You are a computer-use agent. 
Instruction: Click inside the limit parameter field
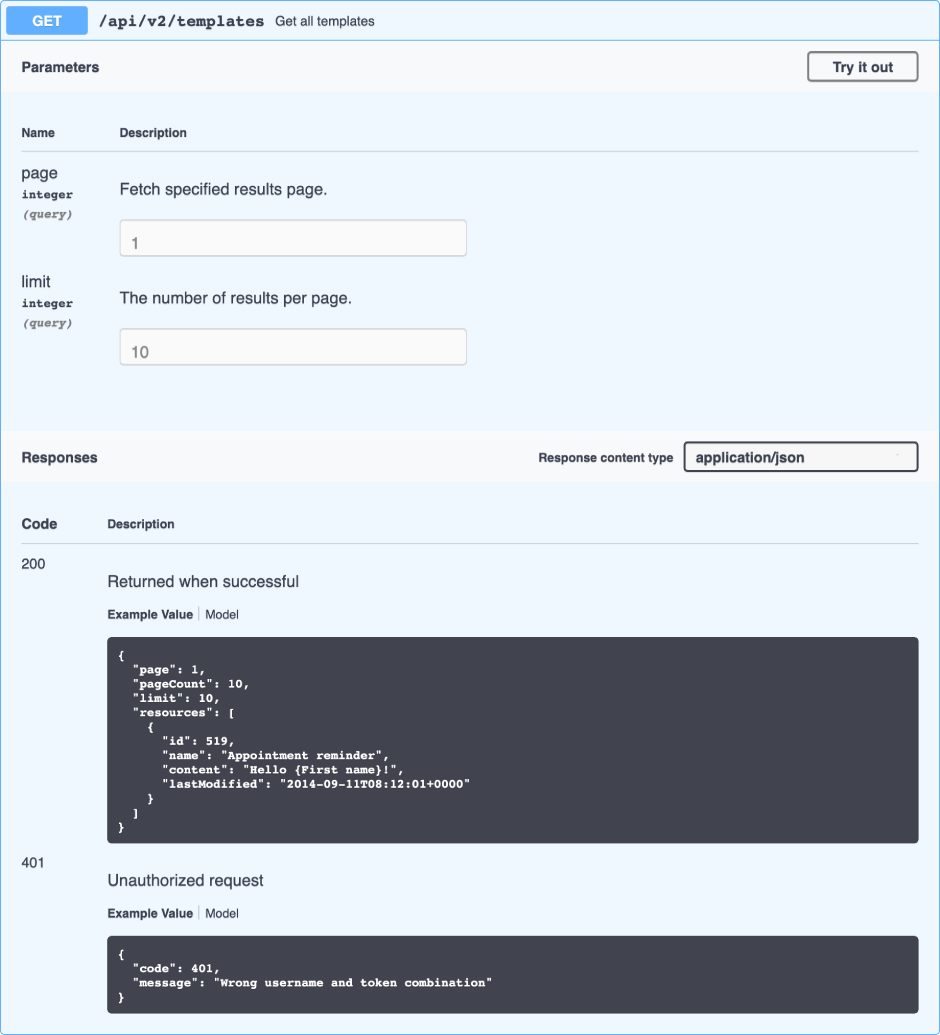pos(292,347)
